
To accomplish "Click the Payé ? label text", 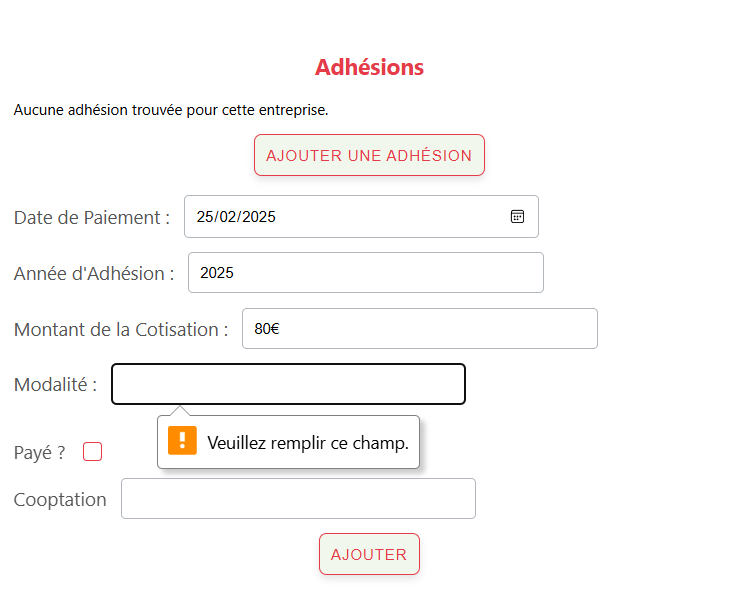I will tap(40, 453).
